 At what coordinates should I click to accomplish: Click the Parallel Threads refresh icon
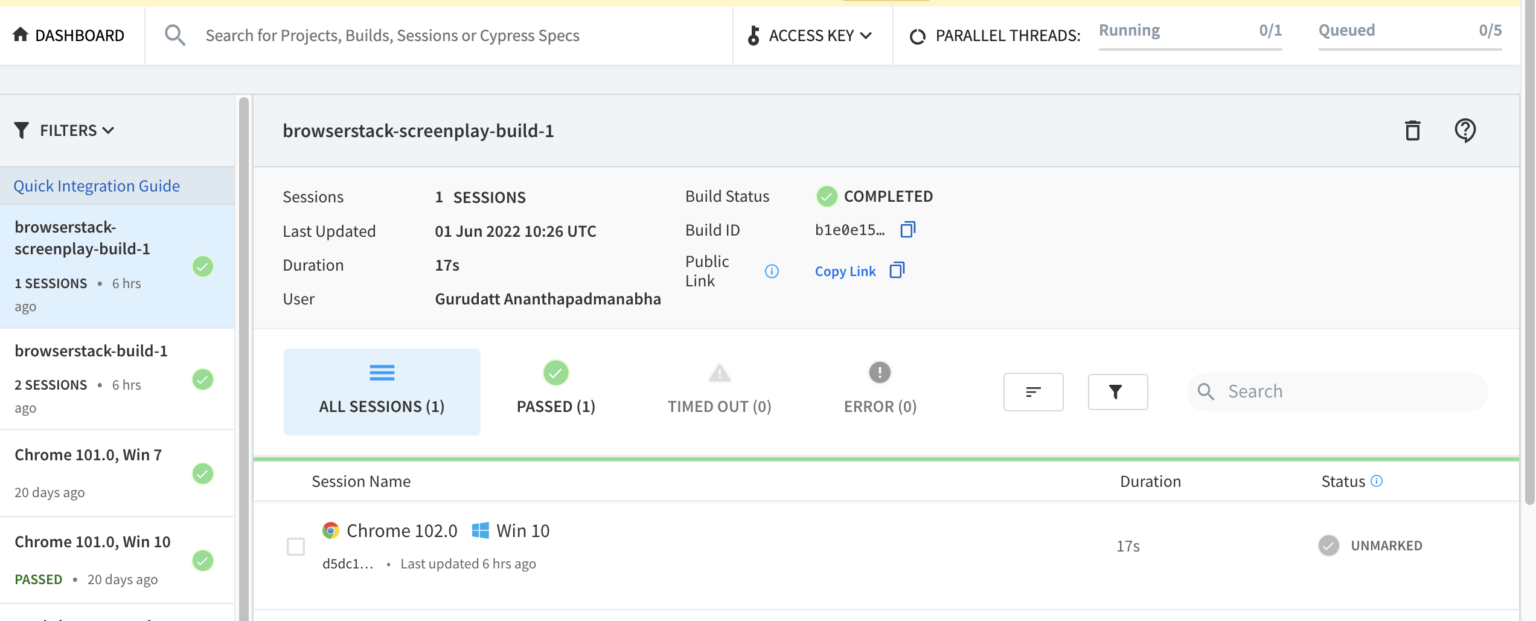(917, 36)
